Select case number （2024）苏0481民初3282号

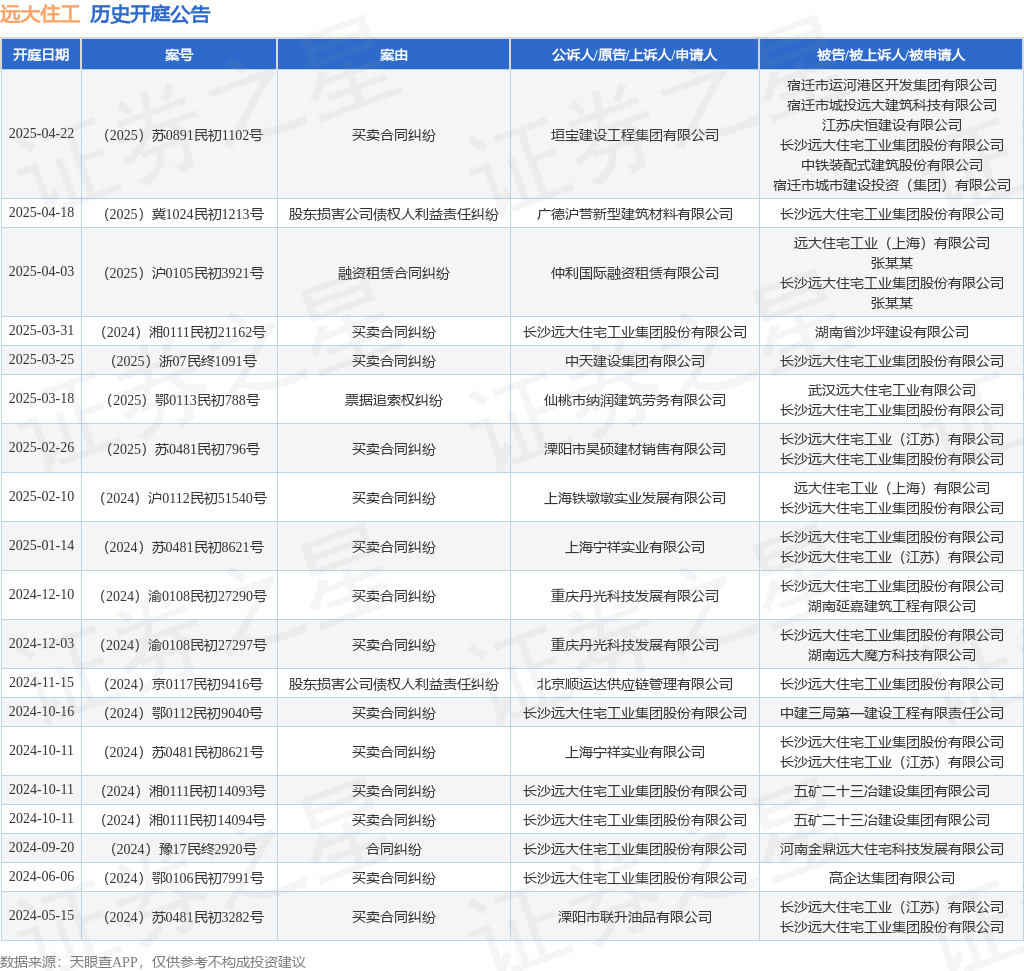coord(179,917)
